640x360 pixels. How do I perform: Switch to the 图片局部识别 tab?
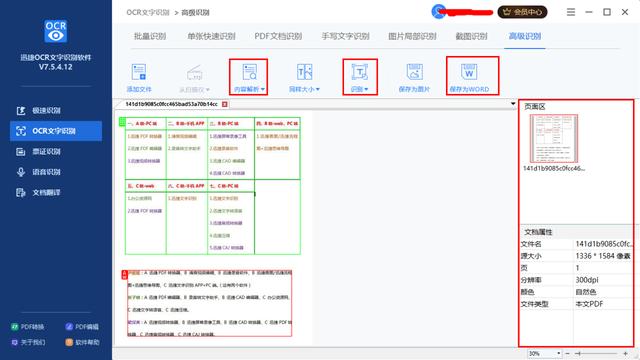tap(412, 36)
